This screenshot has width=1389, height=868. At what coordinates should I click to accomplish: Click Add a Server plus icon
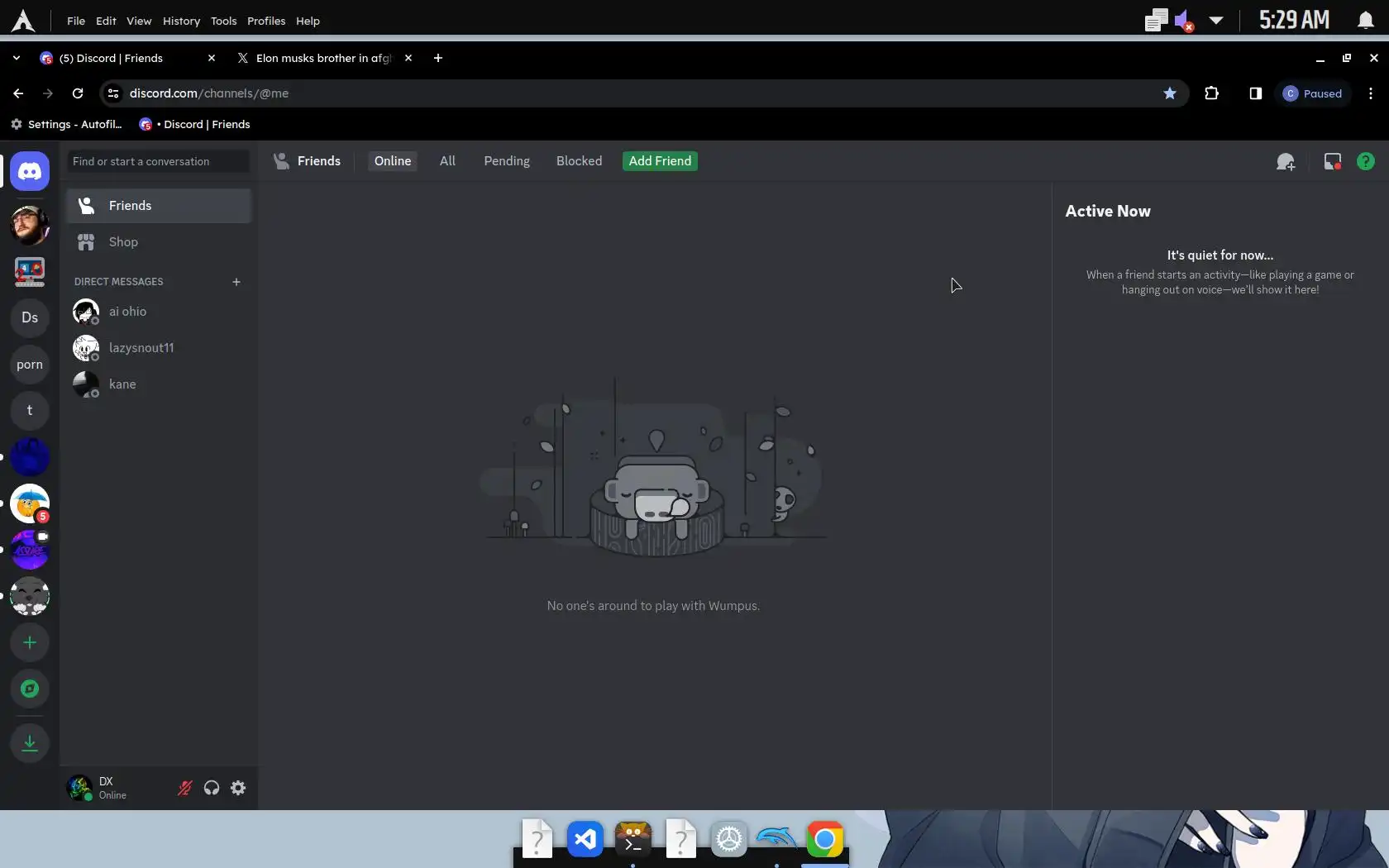30,642
